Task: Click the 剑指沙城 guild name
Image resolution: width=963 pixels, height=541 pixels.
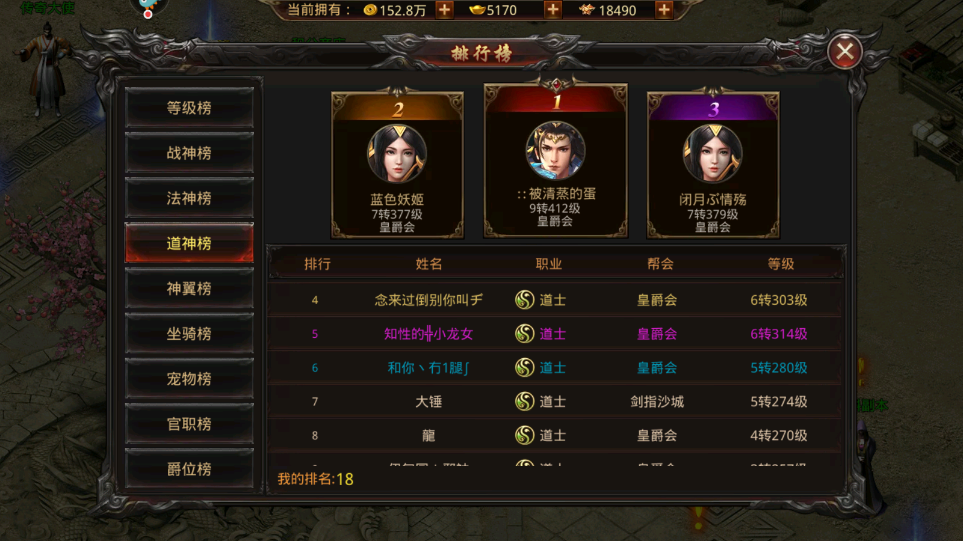Action: point(657,402)
